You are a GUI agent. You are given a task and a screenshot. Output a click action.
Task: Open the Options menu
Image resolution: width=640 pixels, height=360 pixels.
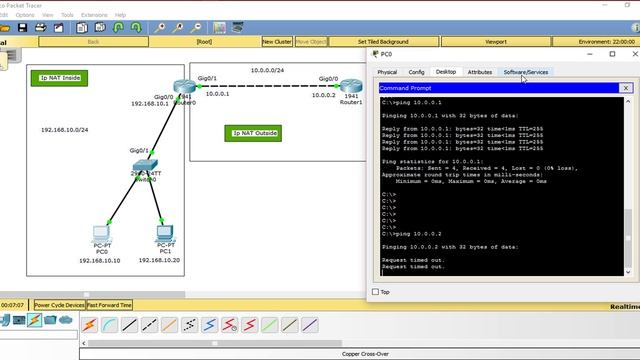point(25,15)
